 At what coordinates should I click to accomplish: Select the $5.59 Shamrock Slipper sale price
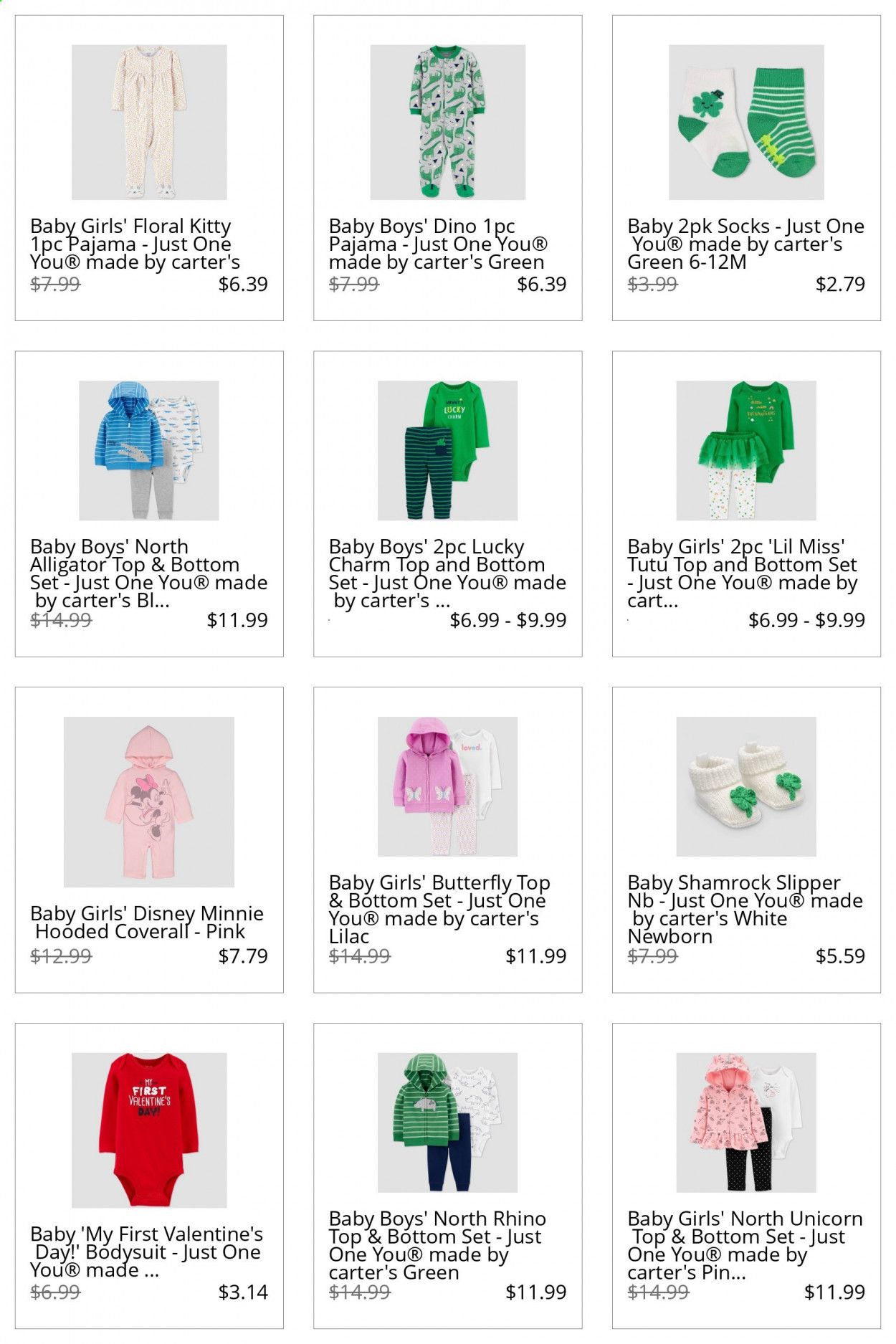[x=840, y=956]
